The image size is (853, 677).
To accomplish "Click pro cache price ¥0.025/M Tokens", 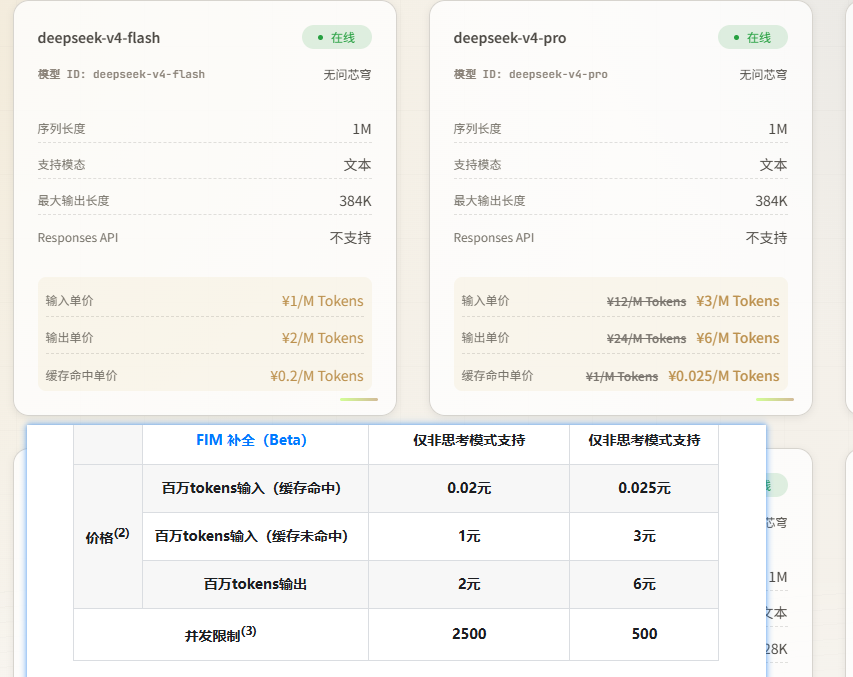I will click(x=724, y=376).
